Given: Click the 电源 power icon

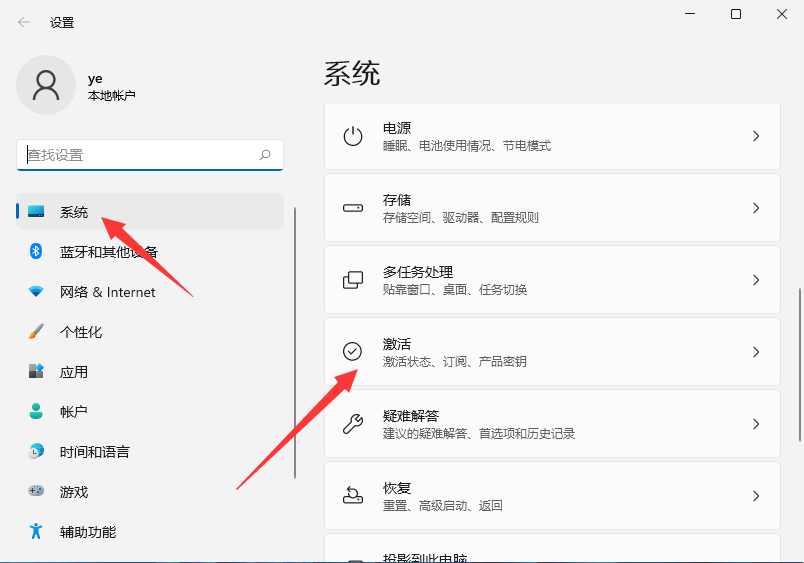Looking at the screenshot, I should pyautogui.click(x=353, y=136).
